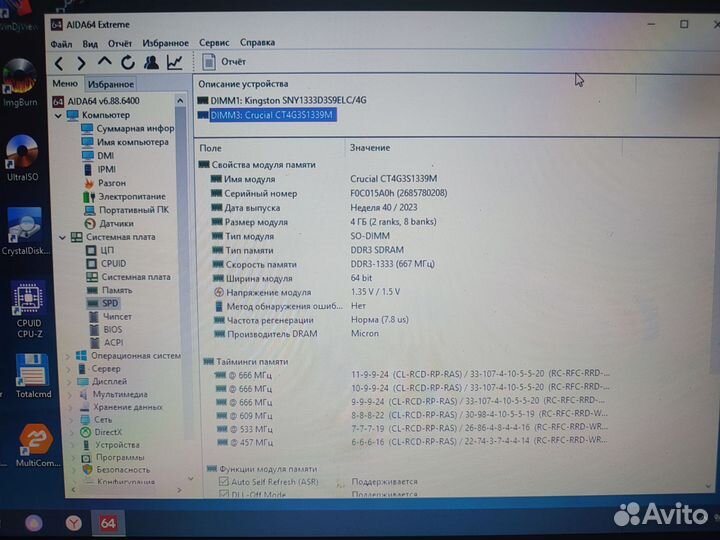Open Электропитание battery icon item
The height and width of the screenshot is (540, 720).
[89, 197]
